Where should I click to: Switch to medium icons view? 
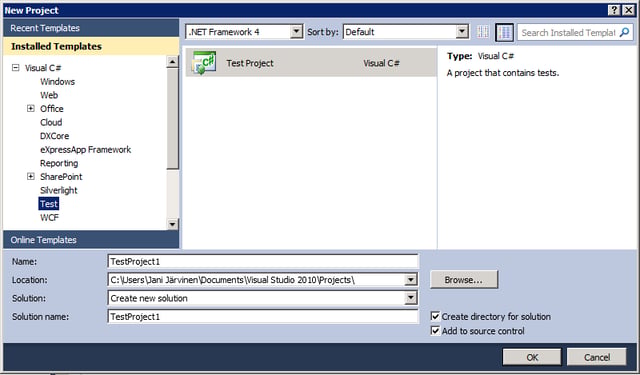504,32
